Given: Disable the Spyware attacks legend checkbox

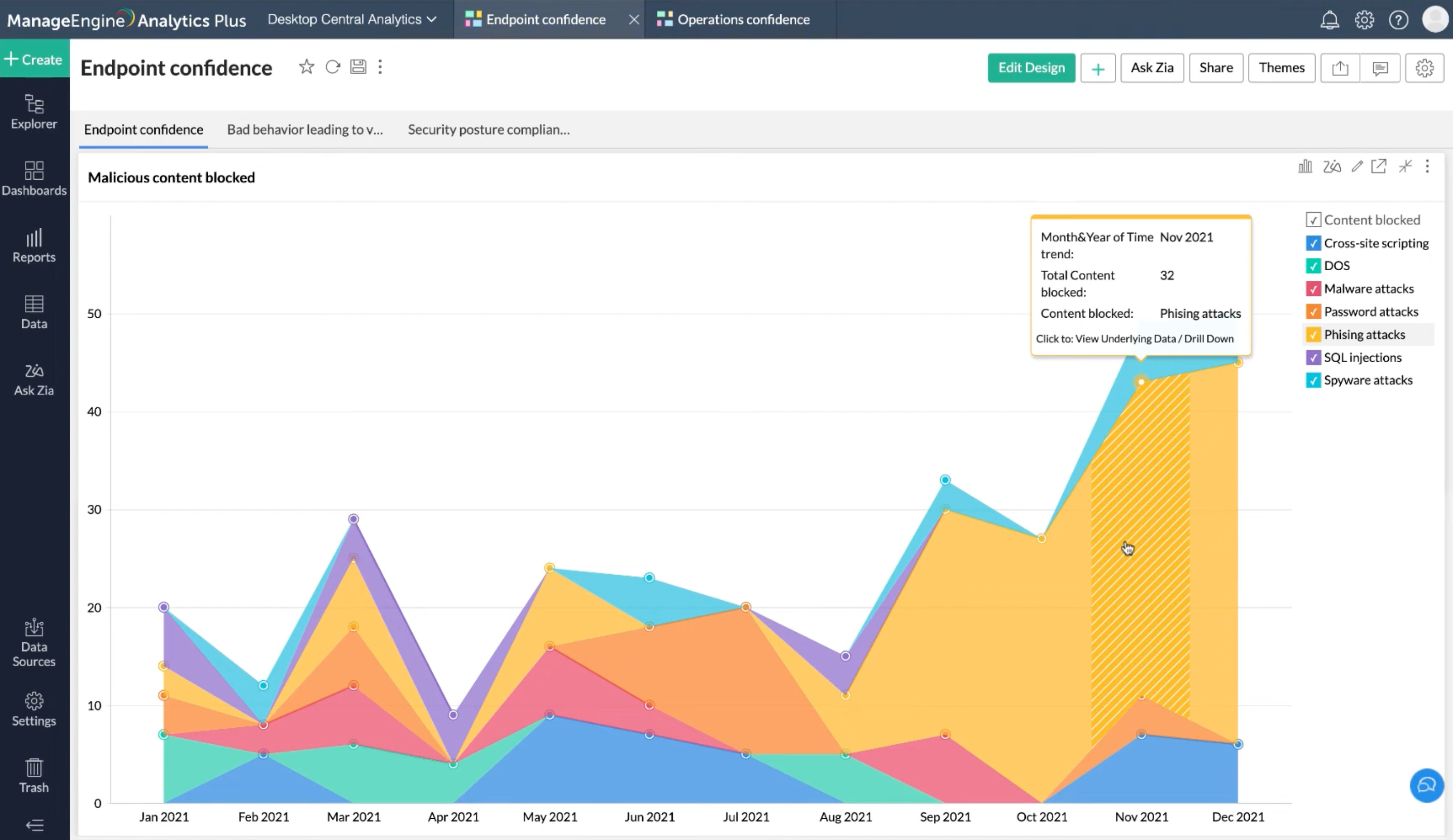Looking at the screenshot, I should pyautogui.click(x=1313, y=380).
